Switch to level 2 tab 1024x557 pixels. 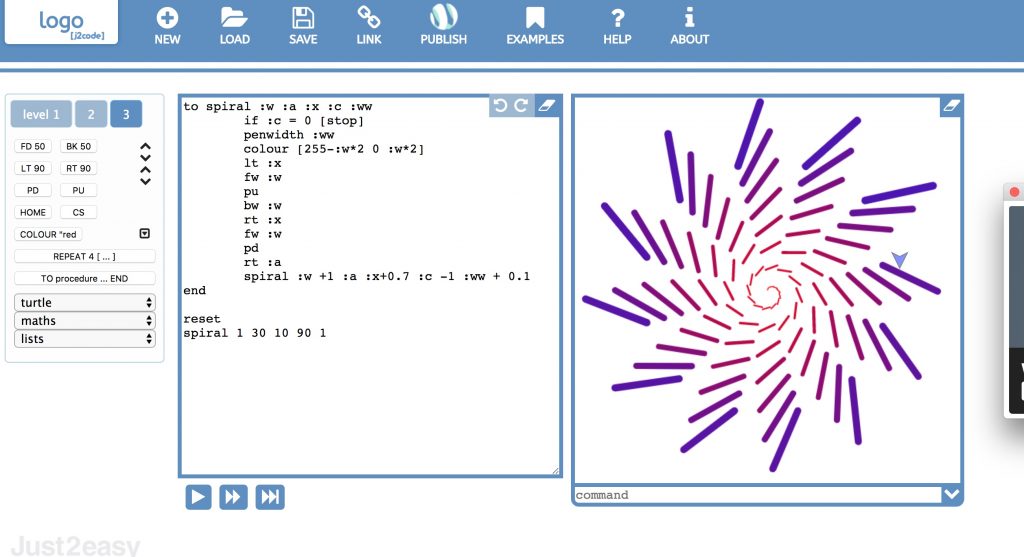[x=91, y=114]
